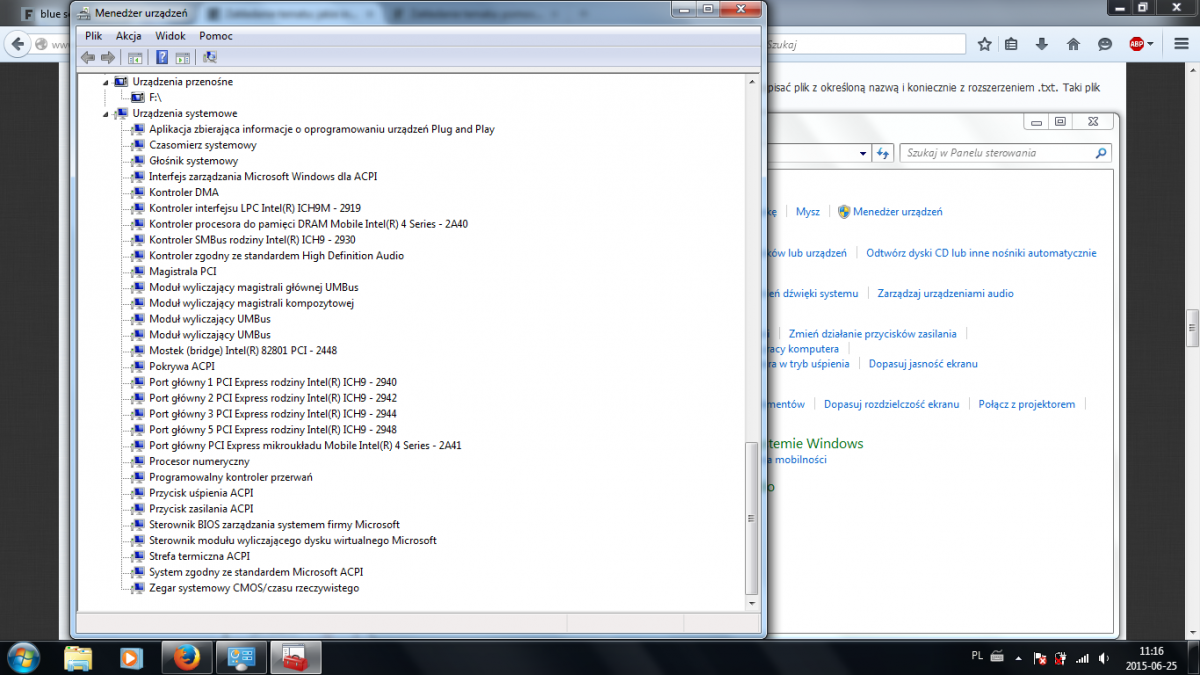Click the Scan for hardware changes toolbar icon
Viewport: 1200px width, 675px height.
click(209, 57)
